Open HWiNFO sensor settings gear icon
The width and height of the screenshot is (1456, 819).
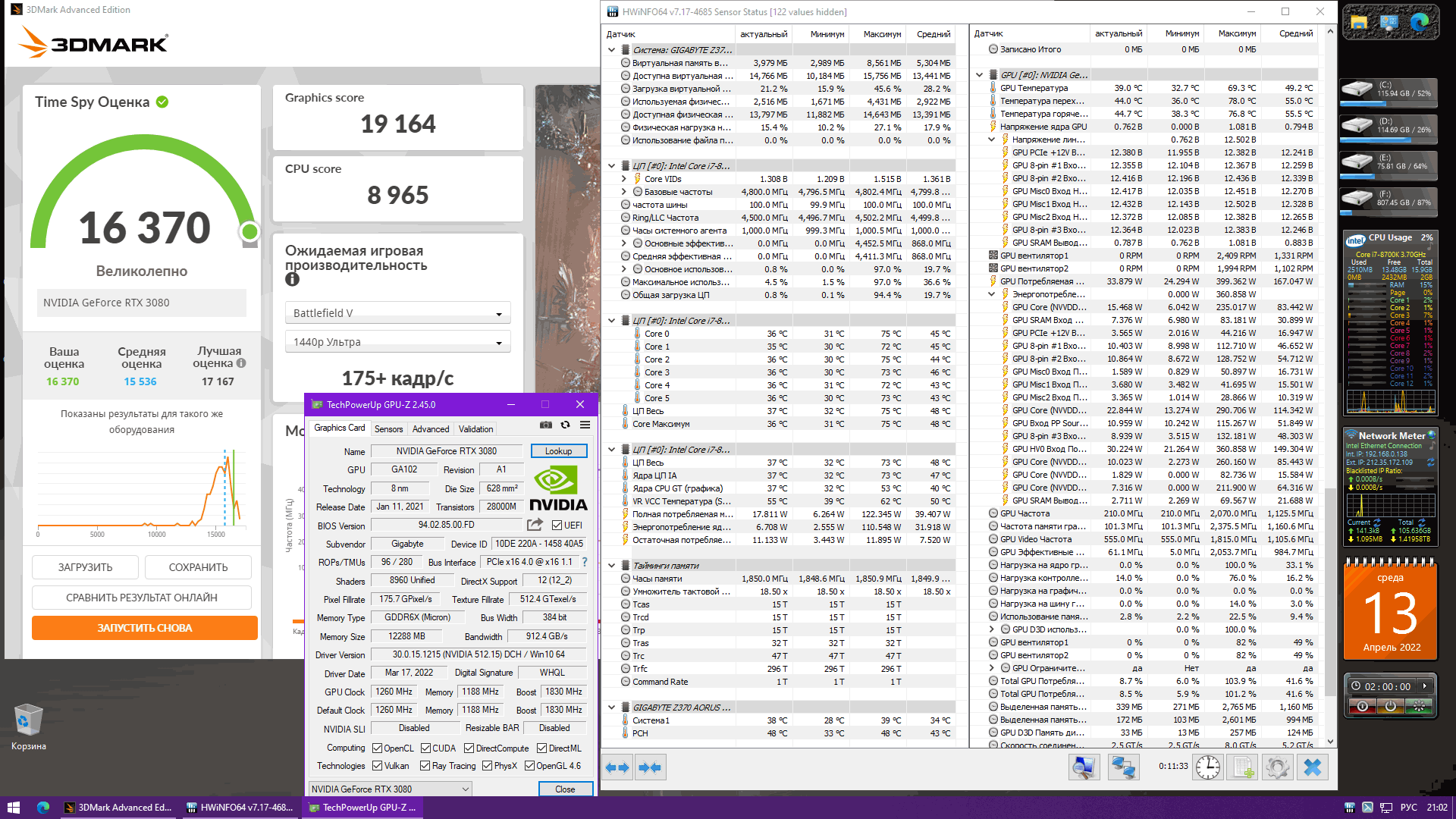point(1277,767)
